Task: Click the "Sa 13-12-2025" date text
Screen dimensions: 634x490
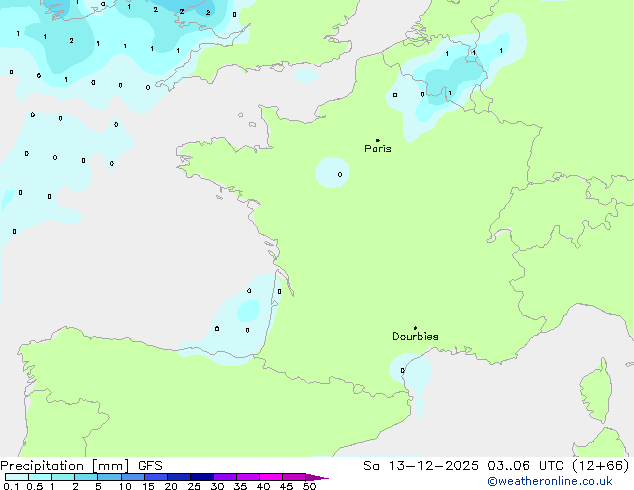Action: pyautogui.click(x=421, y=466)
